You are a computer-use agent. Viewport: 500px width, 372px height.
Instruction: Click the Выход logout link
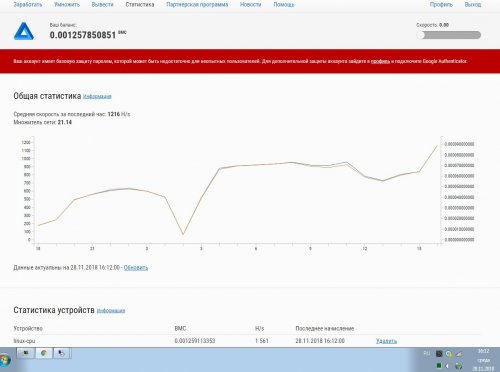[473, 5]
